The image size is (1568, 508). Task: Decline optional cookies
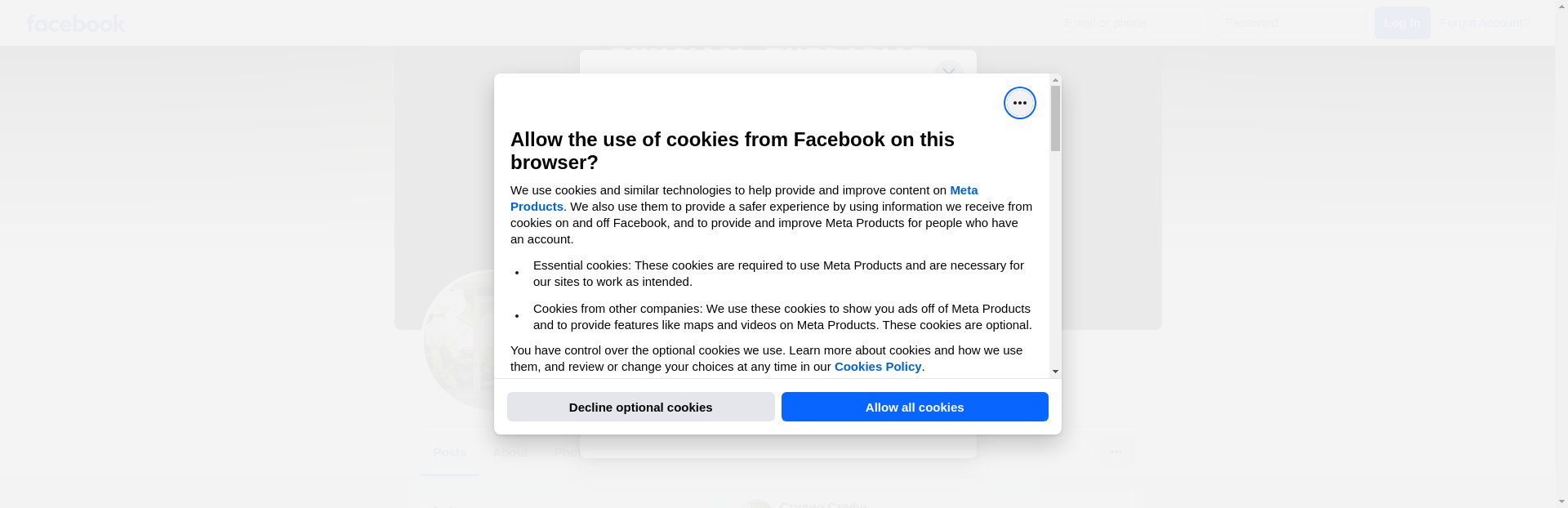click(640, 407)
